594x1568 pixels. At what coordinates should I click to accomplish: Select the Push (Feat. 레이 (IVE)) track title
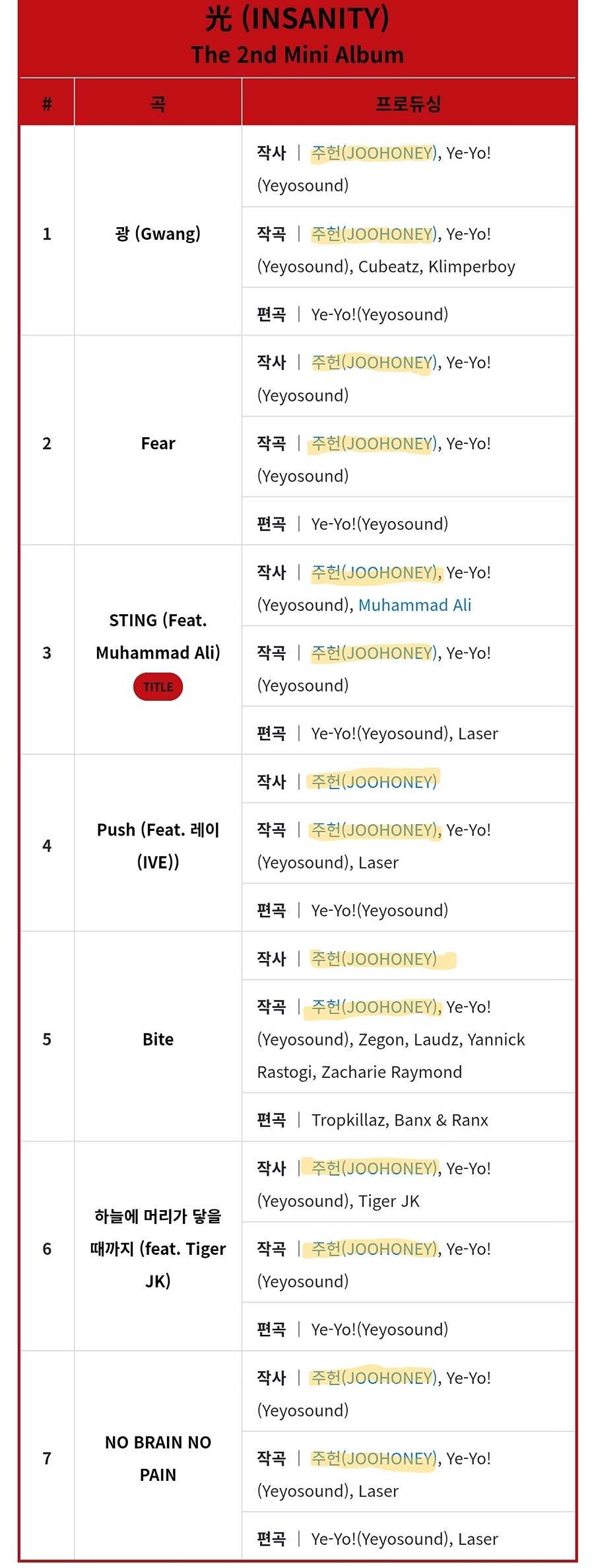point(158,846)
